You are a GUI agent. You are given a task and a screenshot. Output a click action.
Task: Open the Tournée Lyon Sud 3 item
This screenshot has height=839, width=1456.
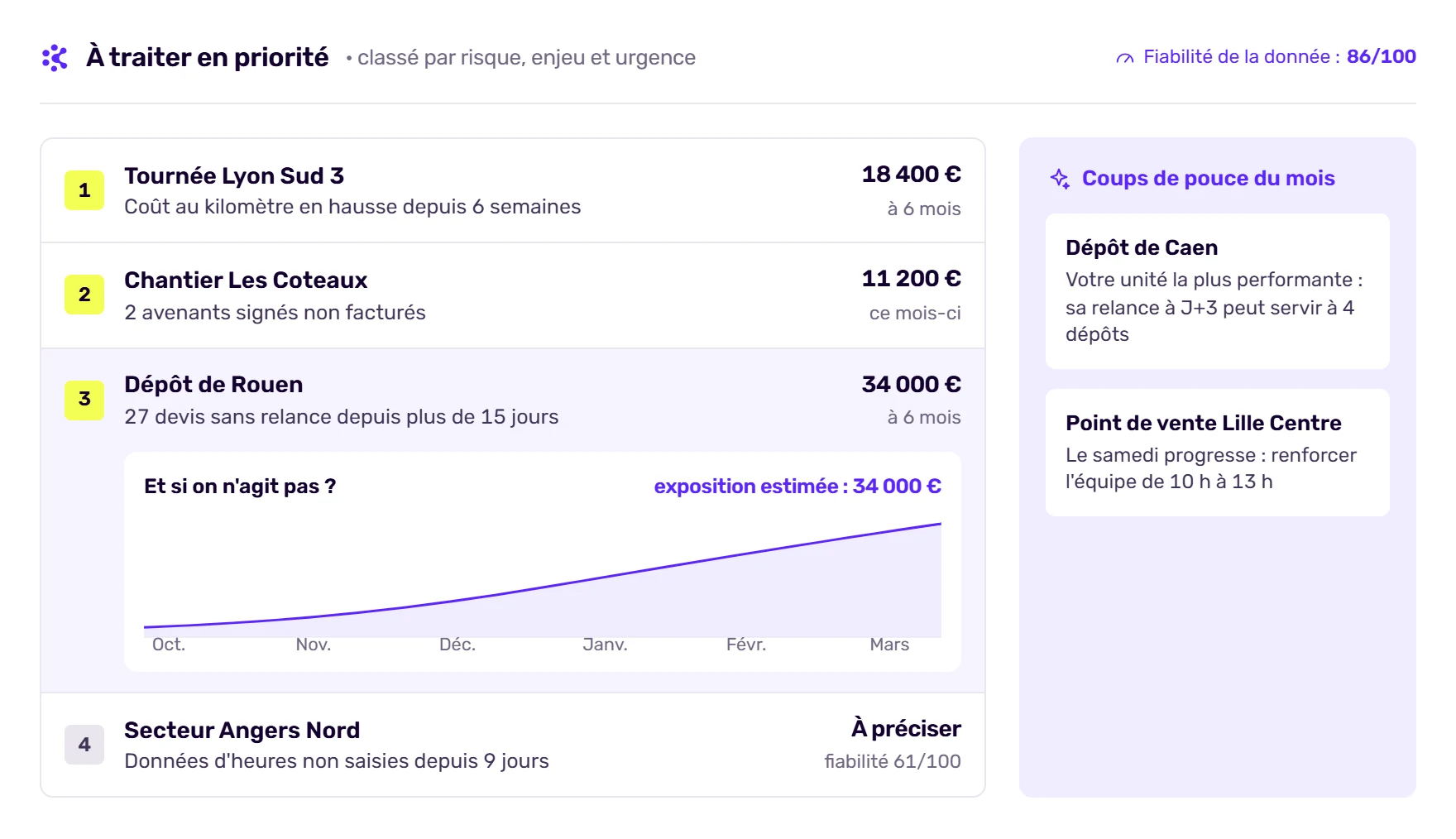pyautogui.click(x=513, y=190)
